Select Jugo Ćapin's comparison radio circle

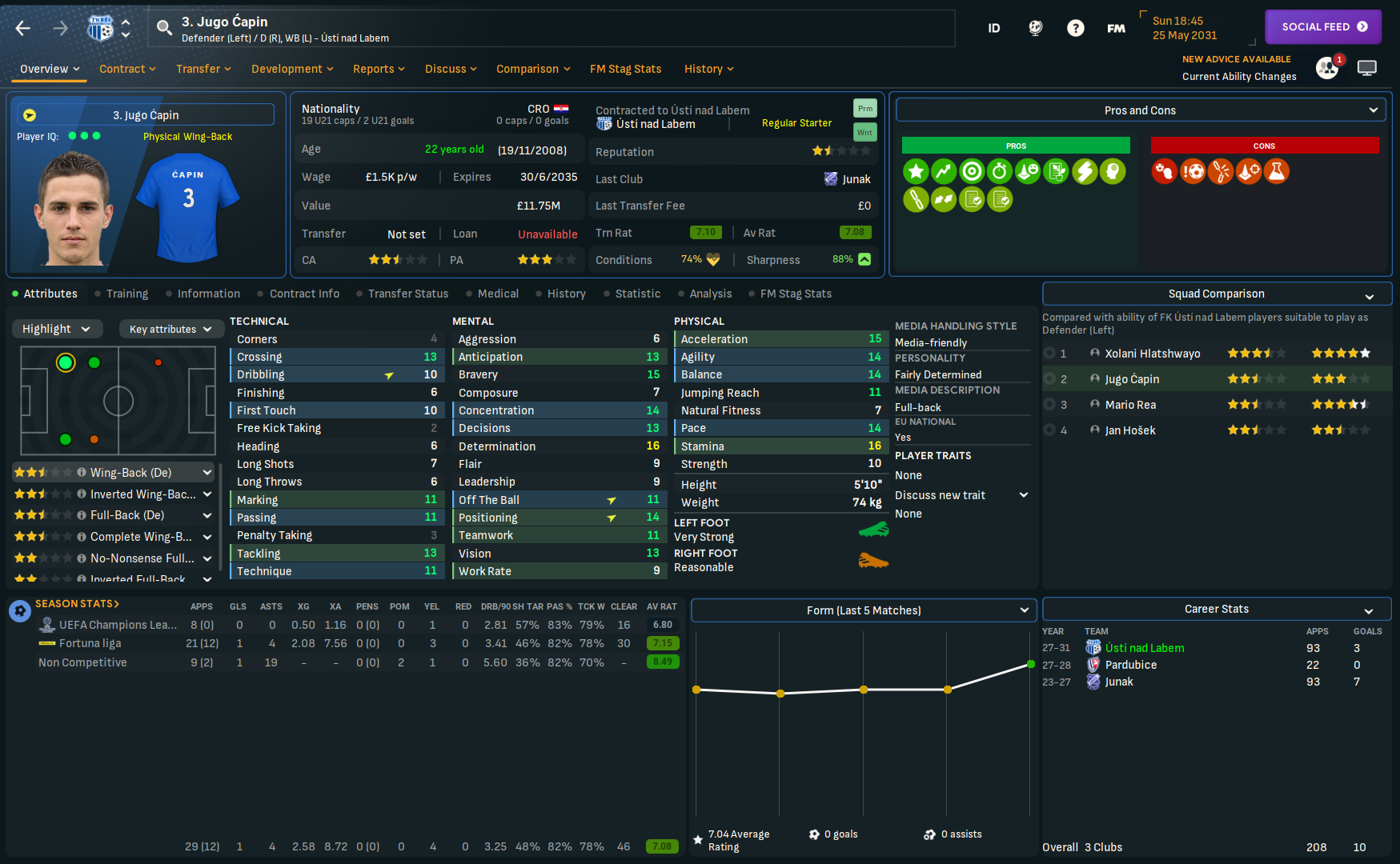coord(1049,378)
